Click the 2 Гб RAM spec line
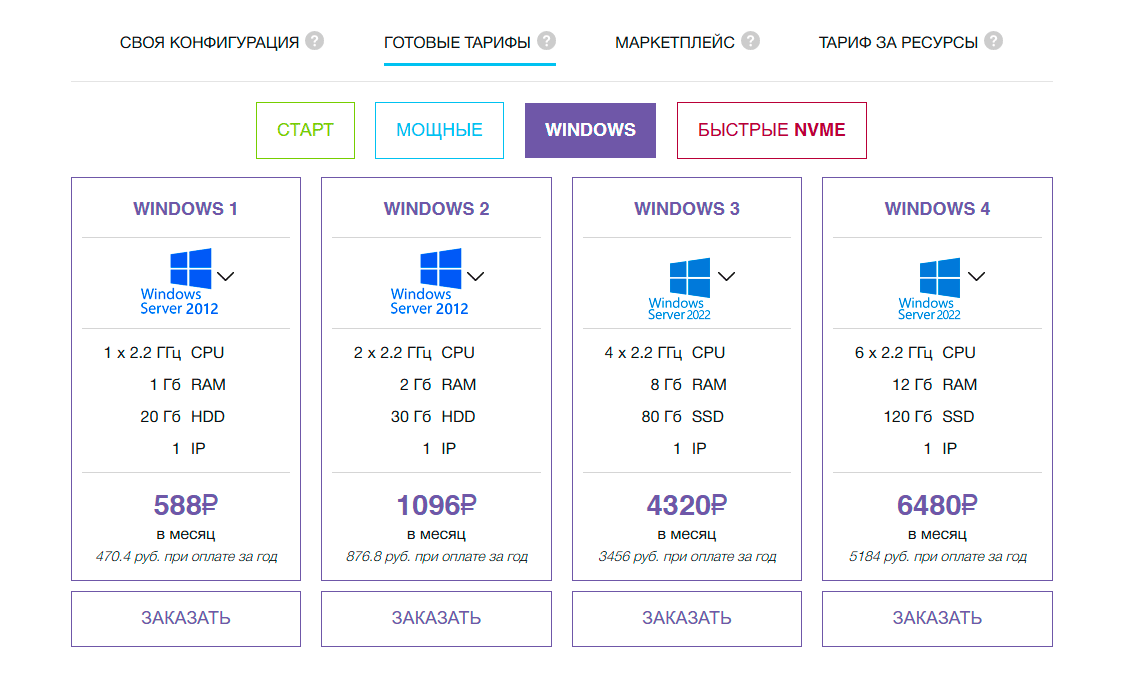This screenshot has width=1132, height=691. point(438,385)
